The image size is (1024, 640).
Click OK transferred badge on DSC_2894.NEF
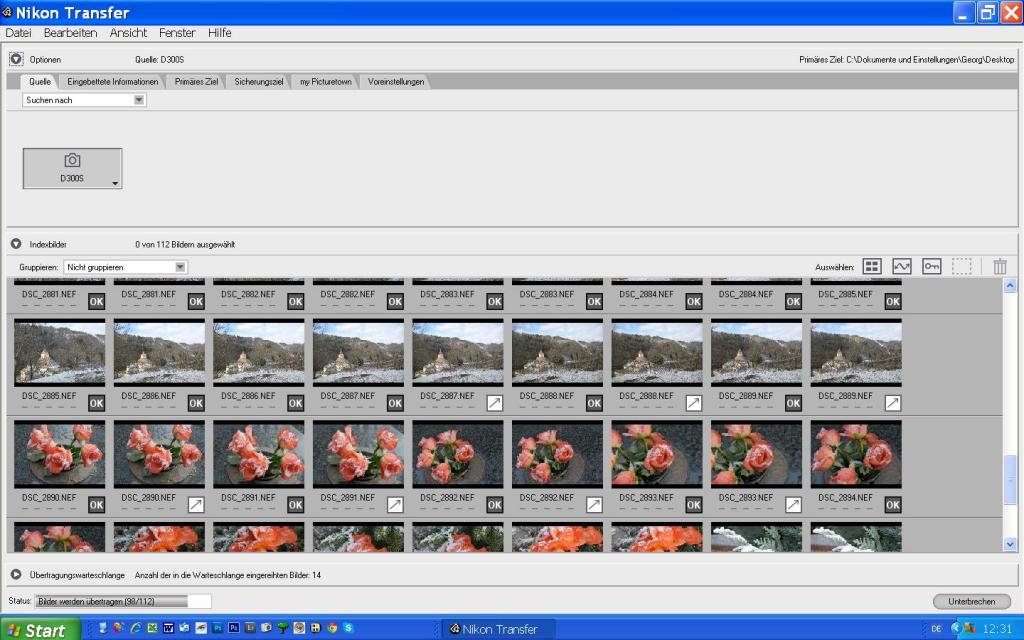click(893, 505)
